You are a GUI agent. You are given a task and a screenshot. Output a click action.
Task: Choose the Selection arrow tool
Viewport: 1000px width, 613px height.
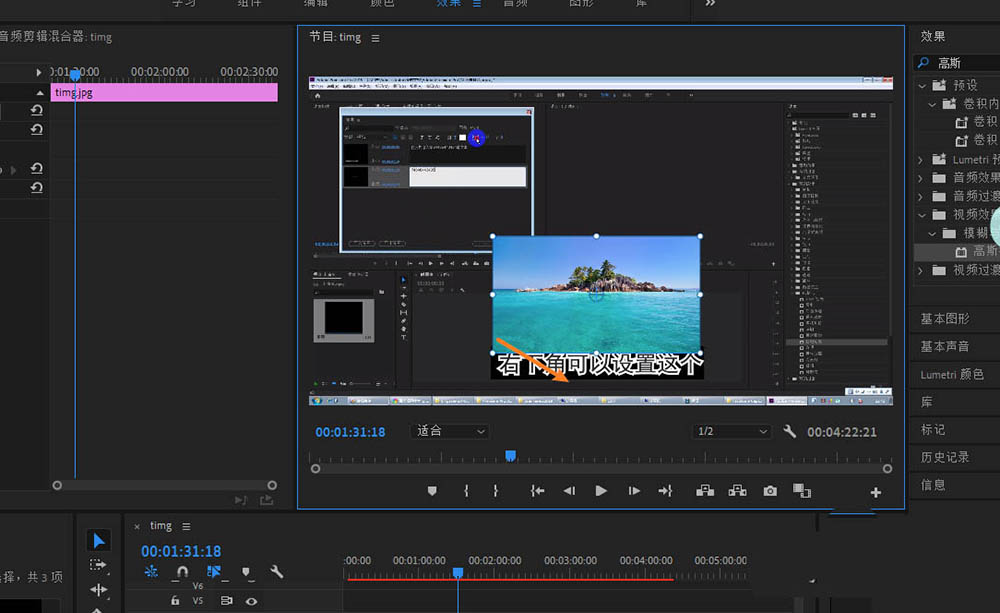pyautogui.click(x=98, y=541)
